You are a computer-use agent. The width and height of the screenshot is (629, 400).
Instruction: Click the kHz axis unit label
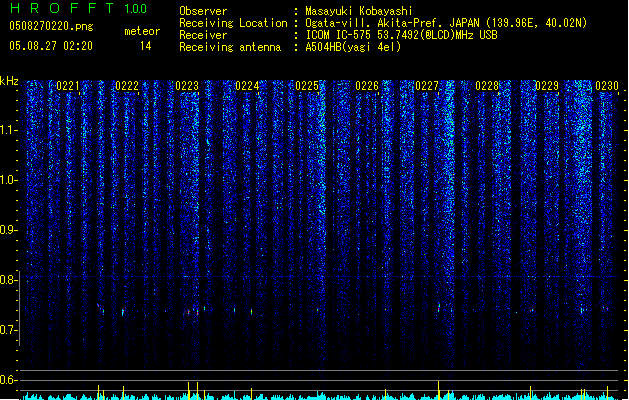pos(9,81)
